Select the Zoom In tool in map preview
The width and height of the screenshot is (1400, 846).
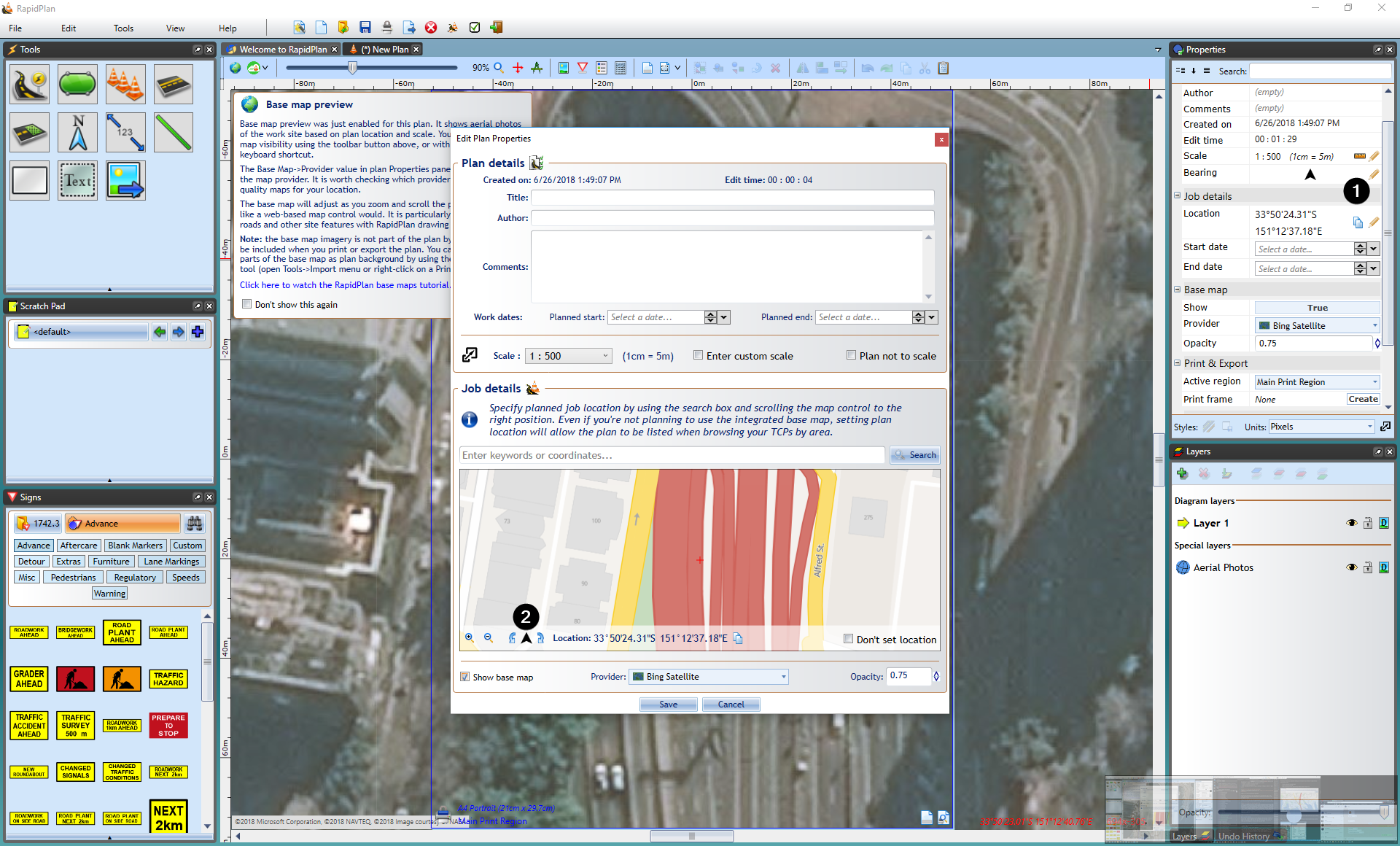(469, 638)
